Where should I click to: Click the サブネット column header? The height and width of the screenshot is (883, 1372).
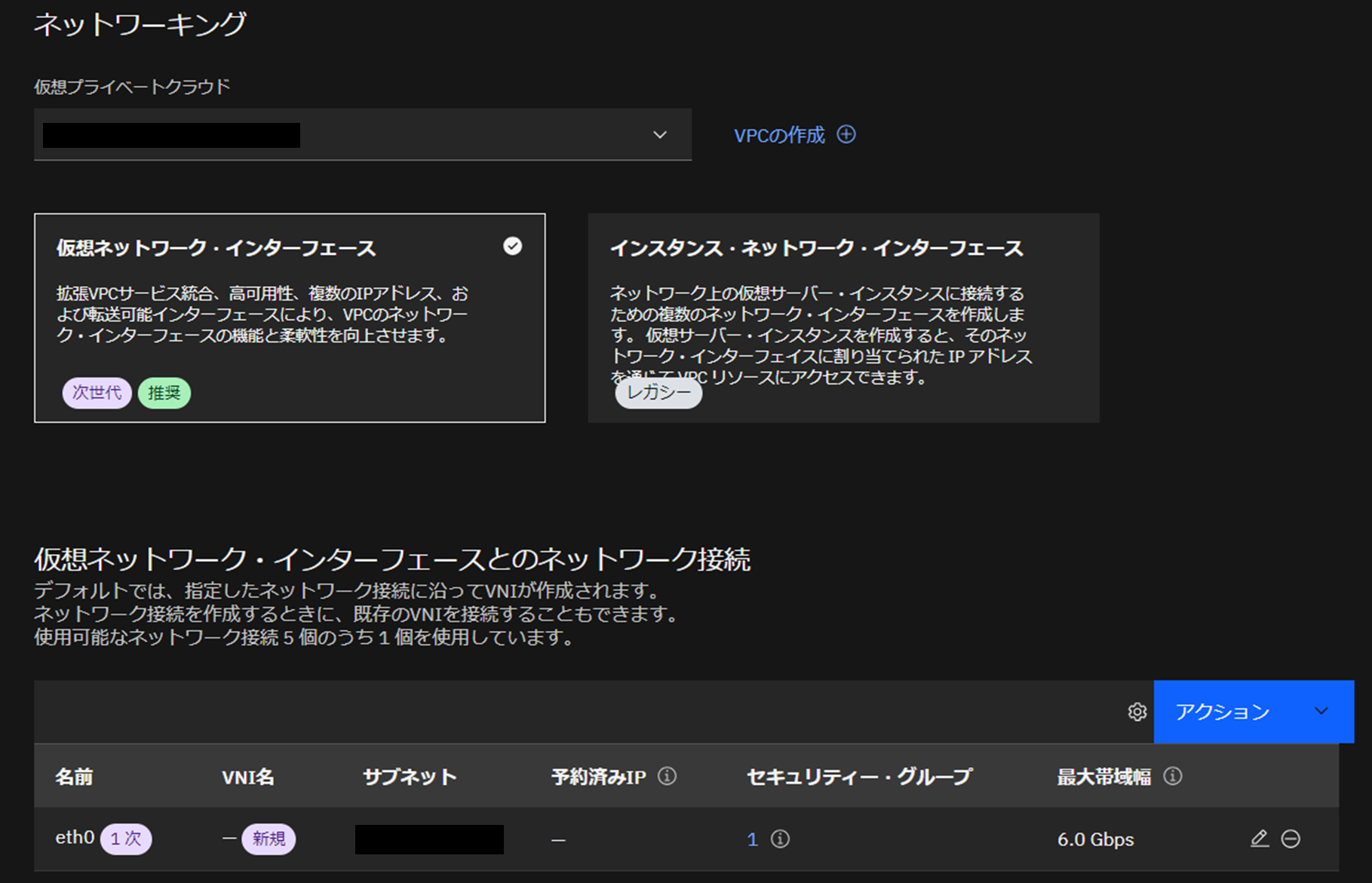[410, 777]
